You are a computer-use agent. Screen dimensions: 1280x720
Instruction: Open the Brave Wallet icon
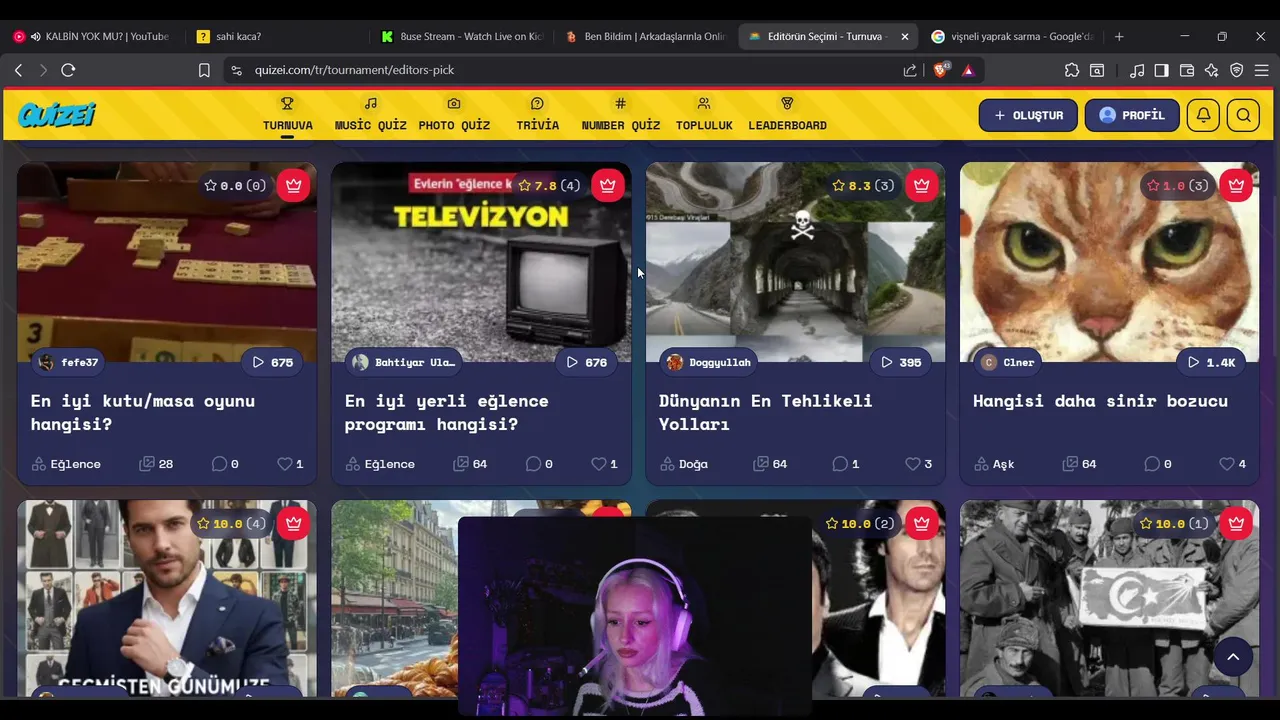tap(1187, 70)
